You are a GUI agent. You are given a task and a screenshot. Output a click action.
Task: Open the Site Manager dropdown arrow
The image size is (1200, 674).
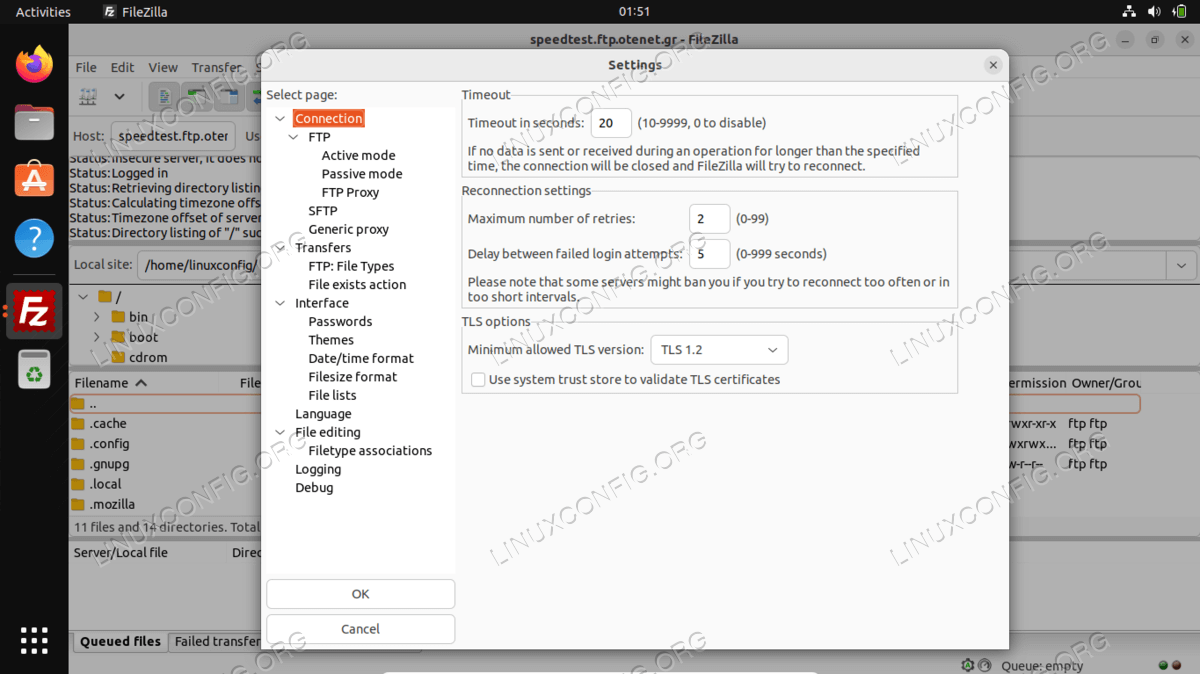pos(119,97)
